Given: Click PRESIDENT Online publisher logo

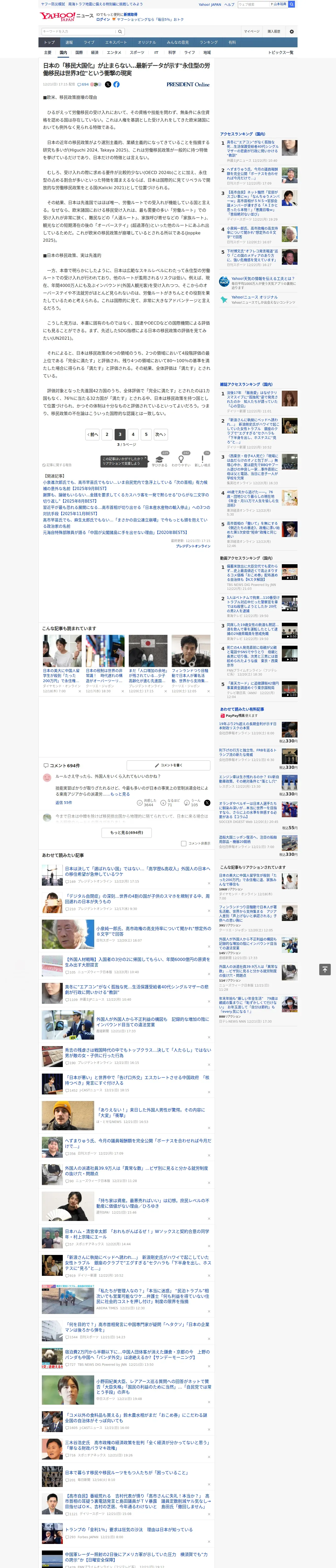Looking at the screenshot, I should coord(188,85).
